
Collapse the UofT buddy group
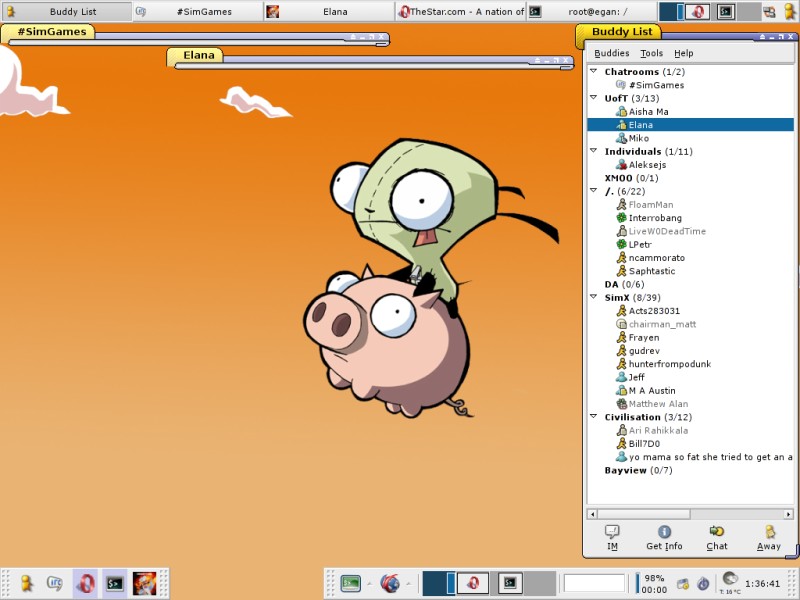click(x=593, y=98)
